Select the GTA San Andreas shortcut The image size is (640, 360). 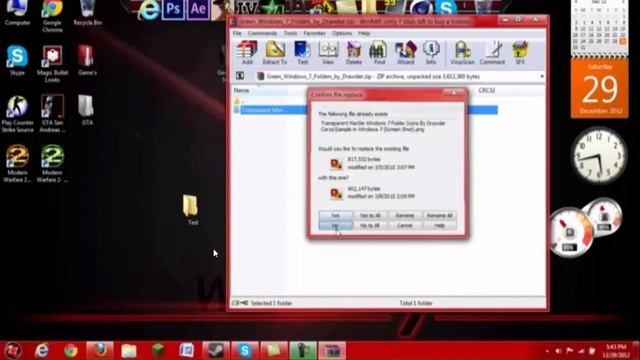(52, 114)
